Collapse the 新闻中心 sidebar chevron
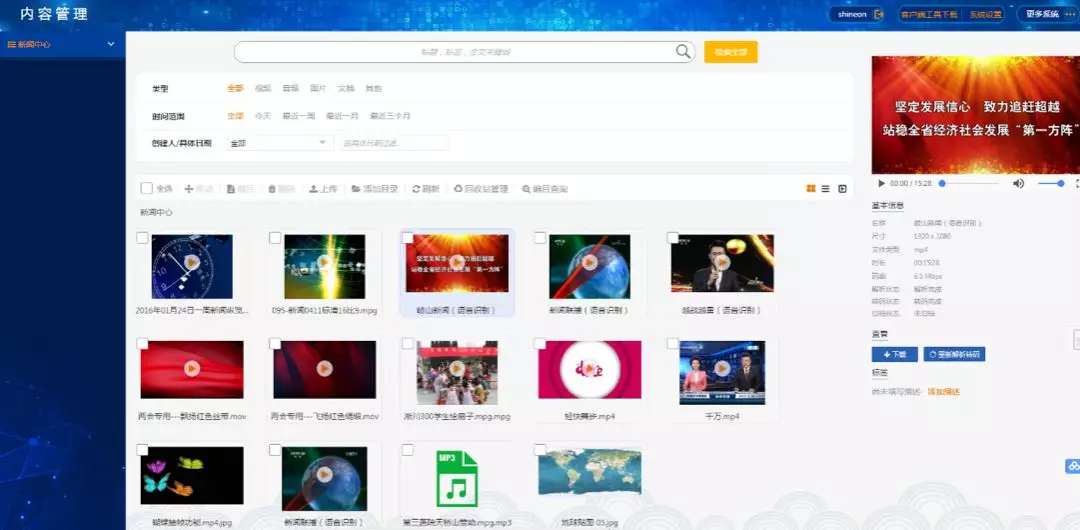Image resolution: width=1080 pixels, height=530 pixels. (111, 44)
